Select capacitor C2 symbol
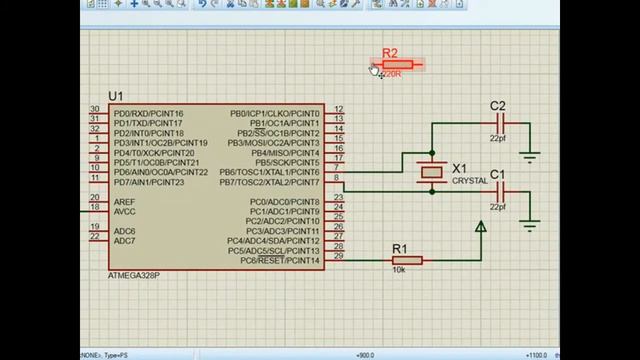Image resolution: width=640 pixels, height=360 pixels. click(x=501, y=123)
